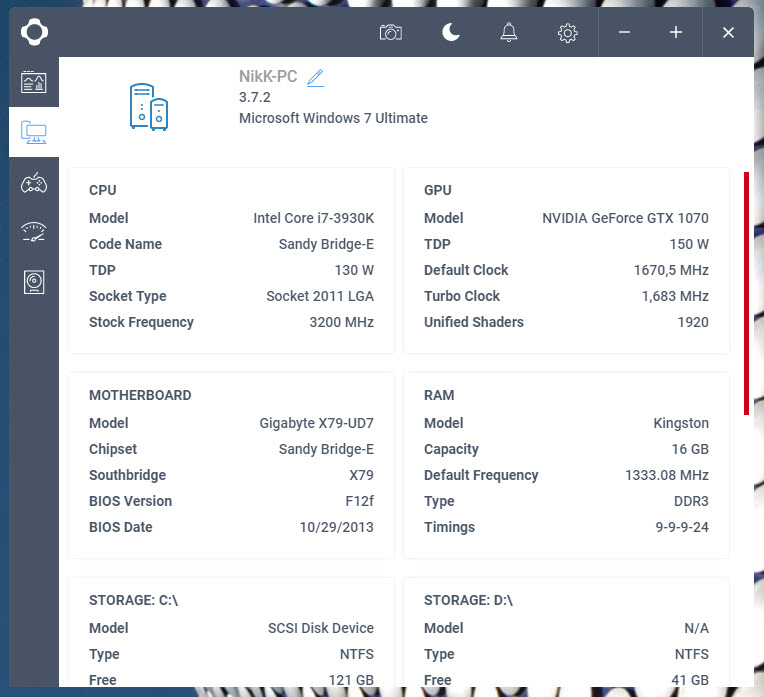
Task: Click Default Frequency 1333.08 MHz value
Action: click(x=667, y=475)
